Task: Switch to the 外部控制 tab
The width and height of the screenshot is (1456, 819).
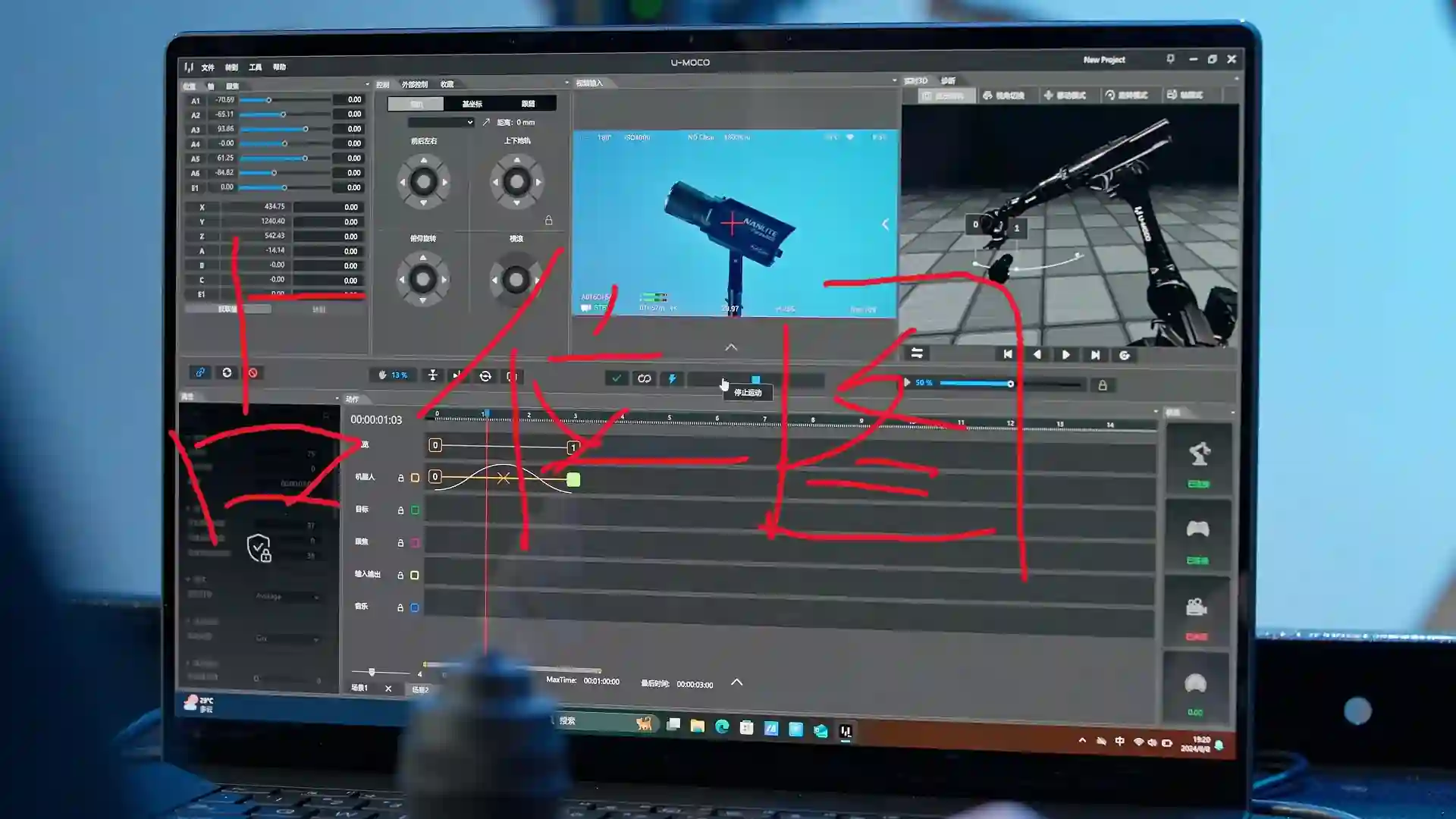Action: (x=415, y=84)
